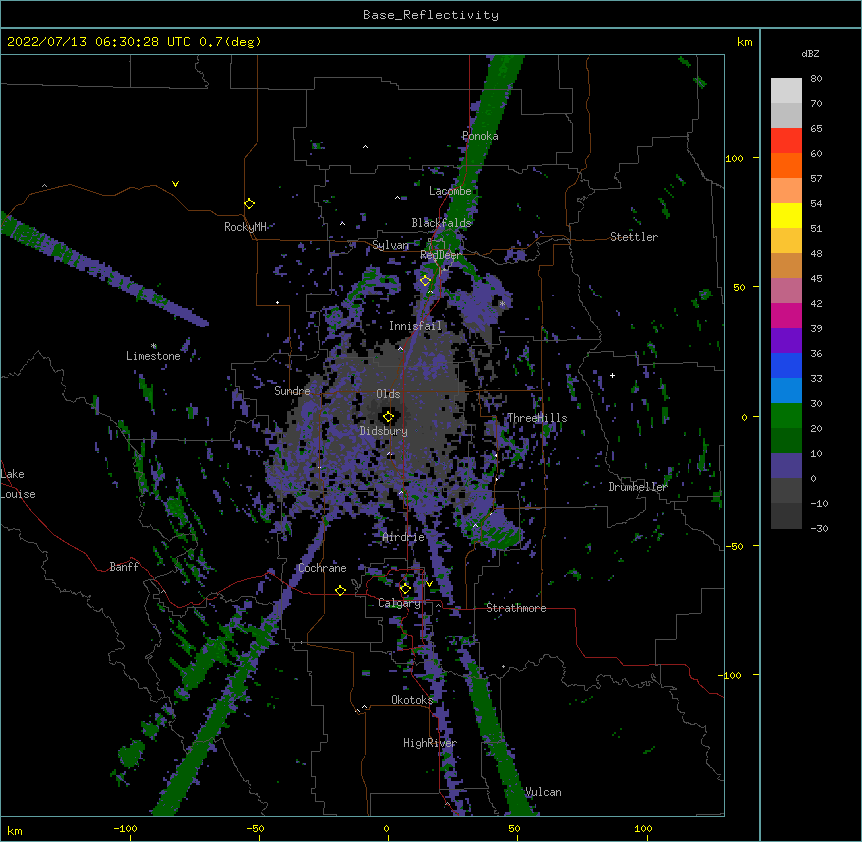
Task: Click the yellow diamond just below Cochrane label
Action: point(340,590)
